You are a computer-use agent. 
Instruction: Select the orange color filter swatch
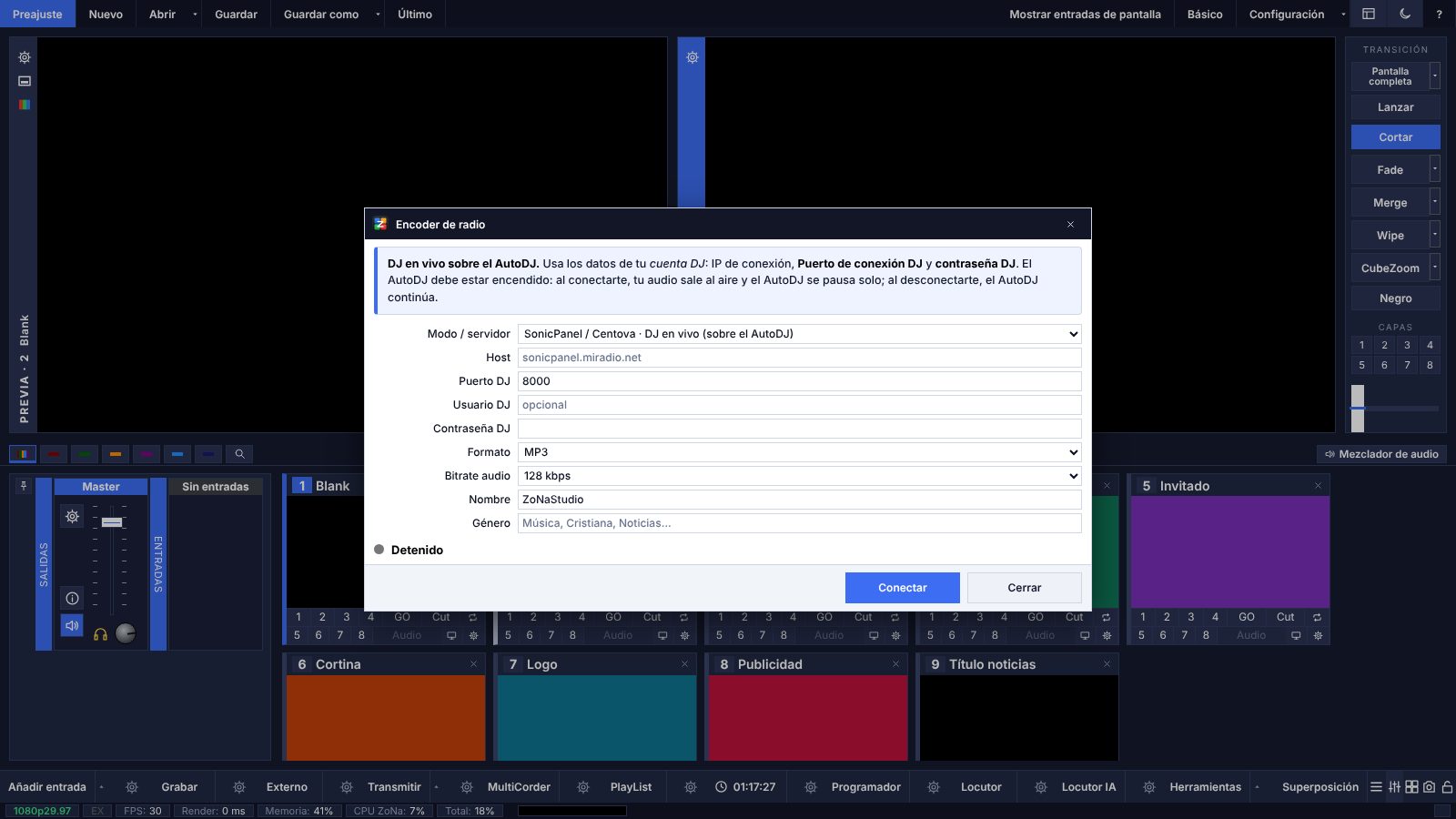116,454
